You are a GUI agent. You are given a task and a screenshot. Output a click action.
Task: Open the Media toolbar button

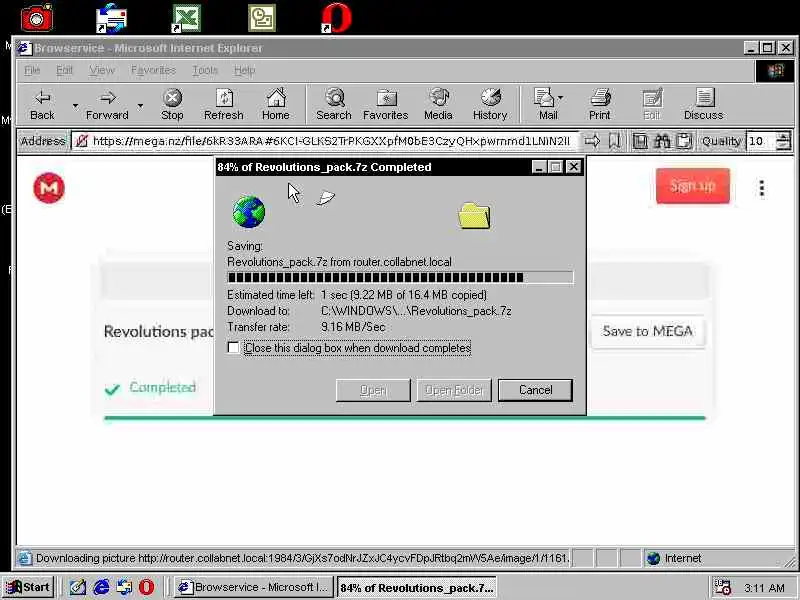point(438,105)
